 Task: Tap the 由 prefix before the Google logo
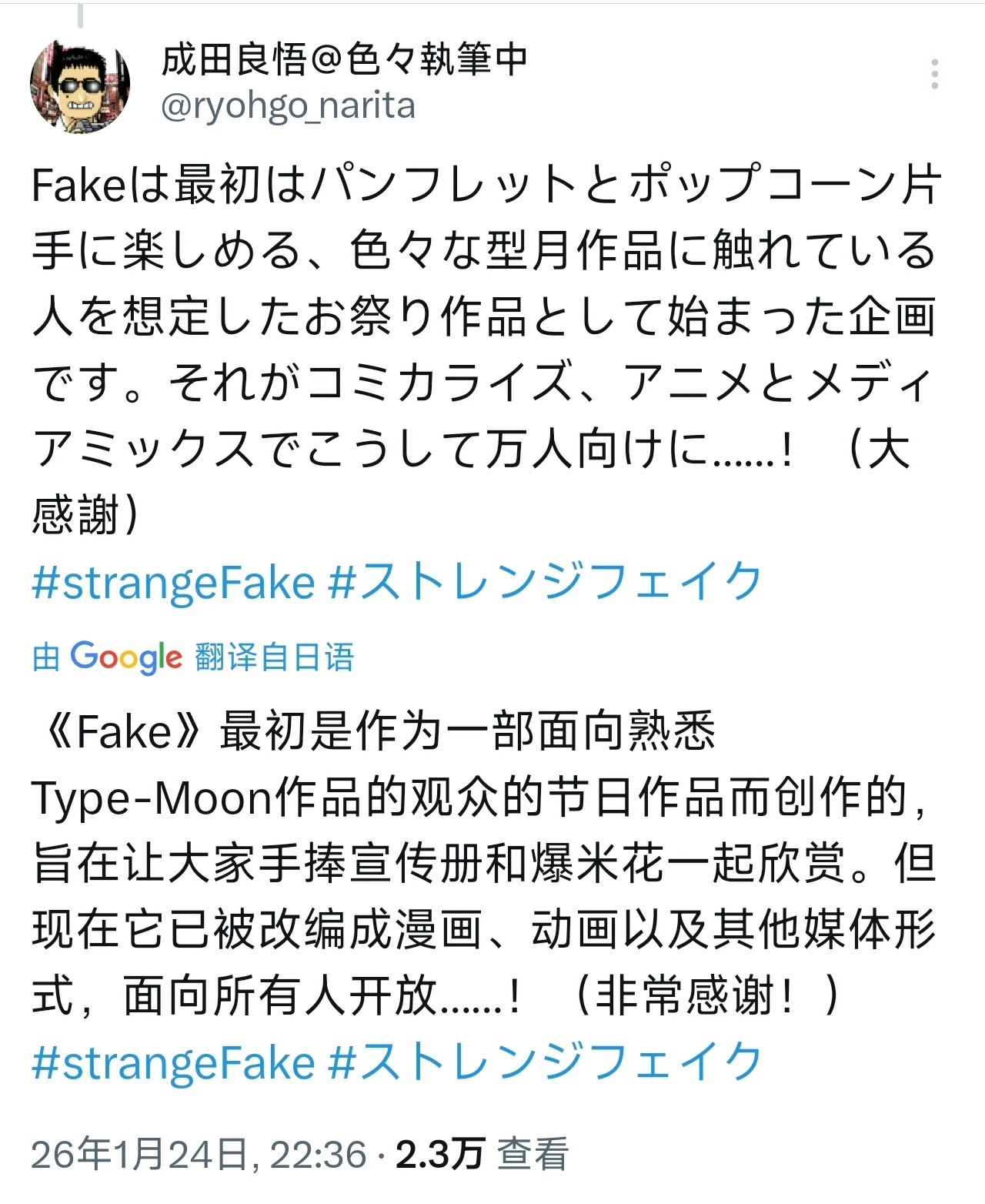pyautogui.click(x=46, y=657)
